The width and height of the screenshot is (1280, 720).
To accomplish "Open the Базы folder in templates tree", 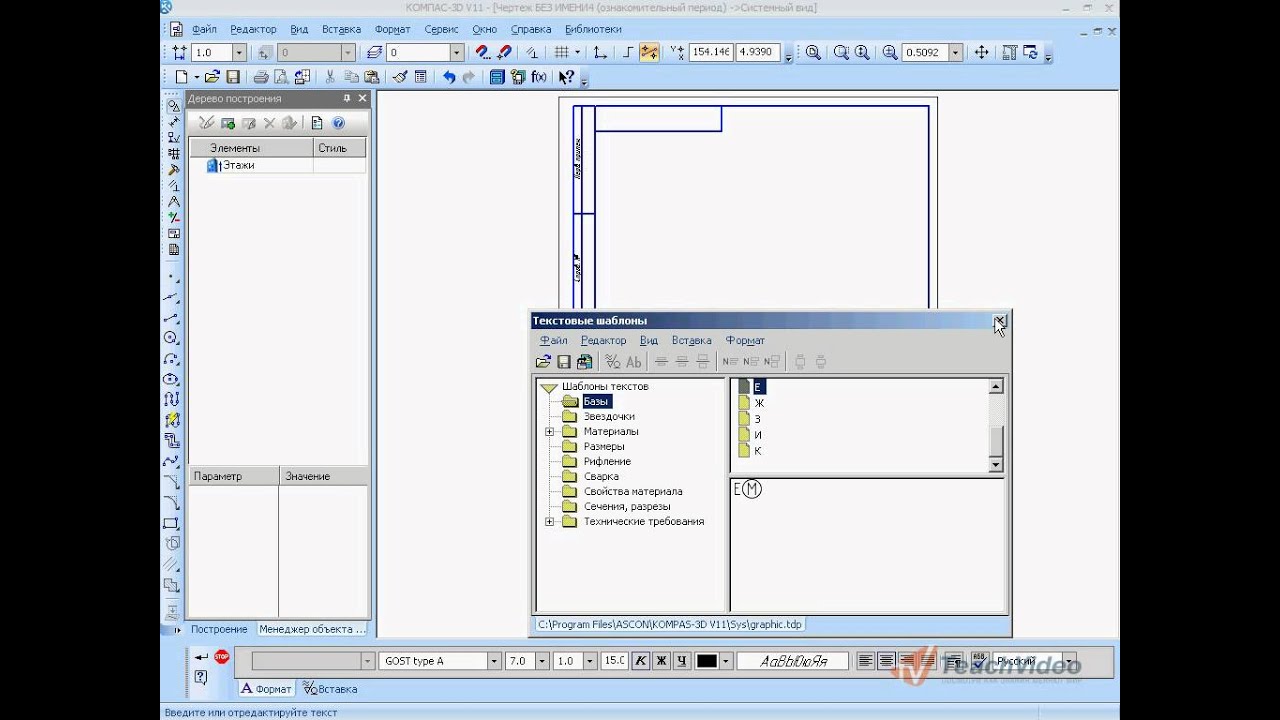I will 596,401.
